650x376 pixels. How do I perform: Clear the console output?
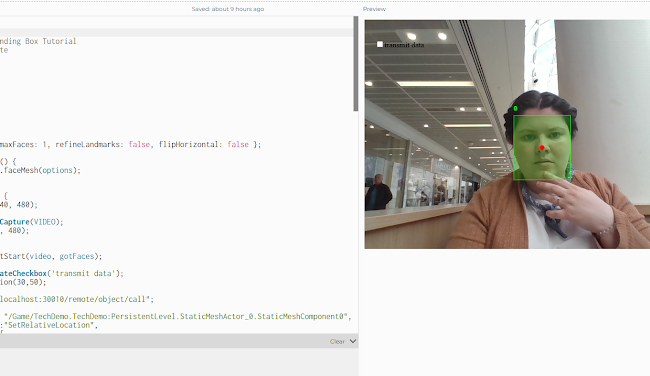pos(337,342)
